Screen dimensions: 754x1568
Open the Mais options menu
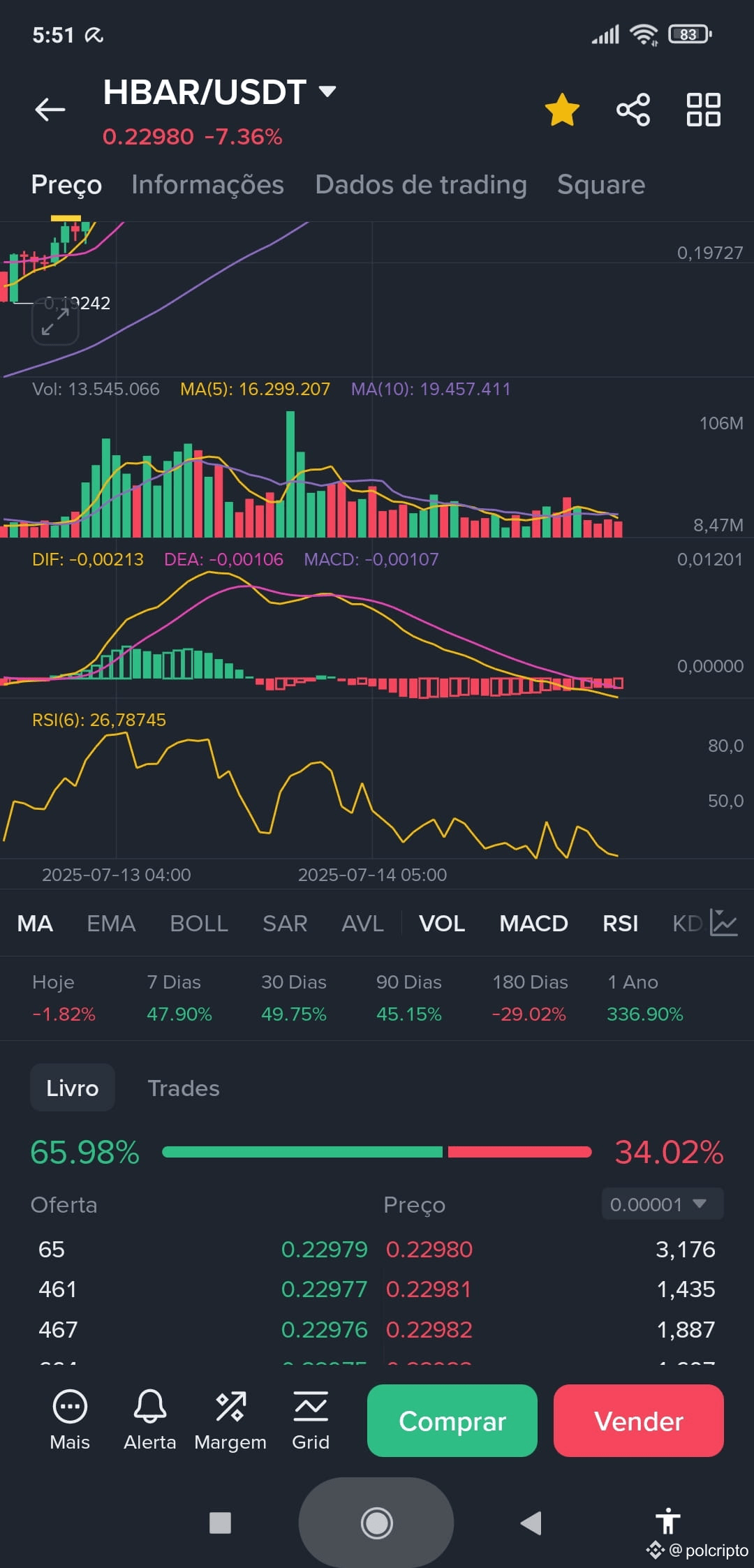point(70,1420)
